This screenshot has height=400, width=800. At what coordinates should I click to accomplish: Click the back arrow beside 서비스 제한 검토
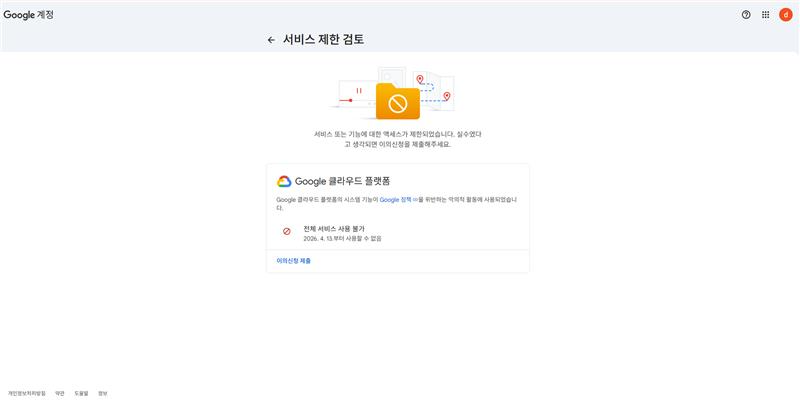(x=271, y=40)
